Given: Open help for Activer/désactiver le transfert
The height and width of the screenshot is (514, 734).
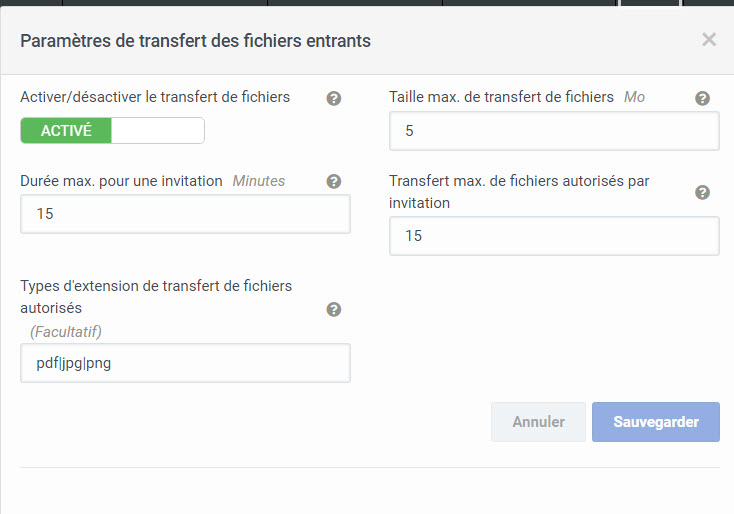Looking at the screenshot, I should tap(334, 98).
